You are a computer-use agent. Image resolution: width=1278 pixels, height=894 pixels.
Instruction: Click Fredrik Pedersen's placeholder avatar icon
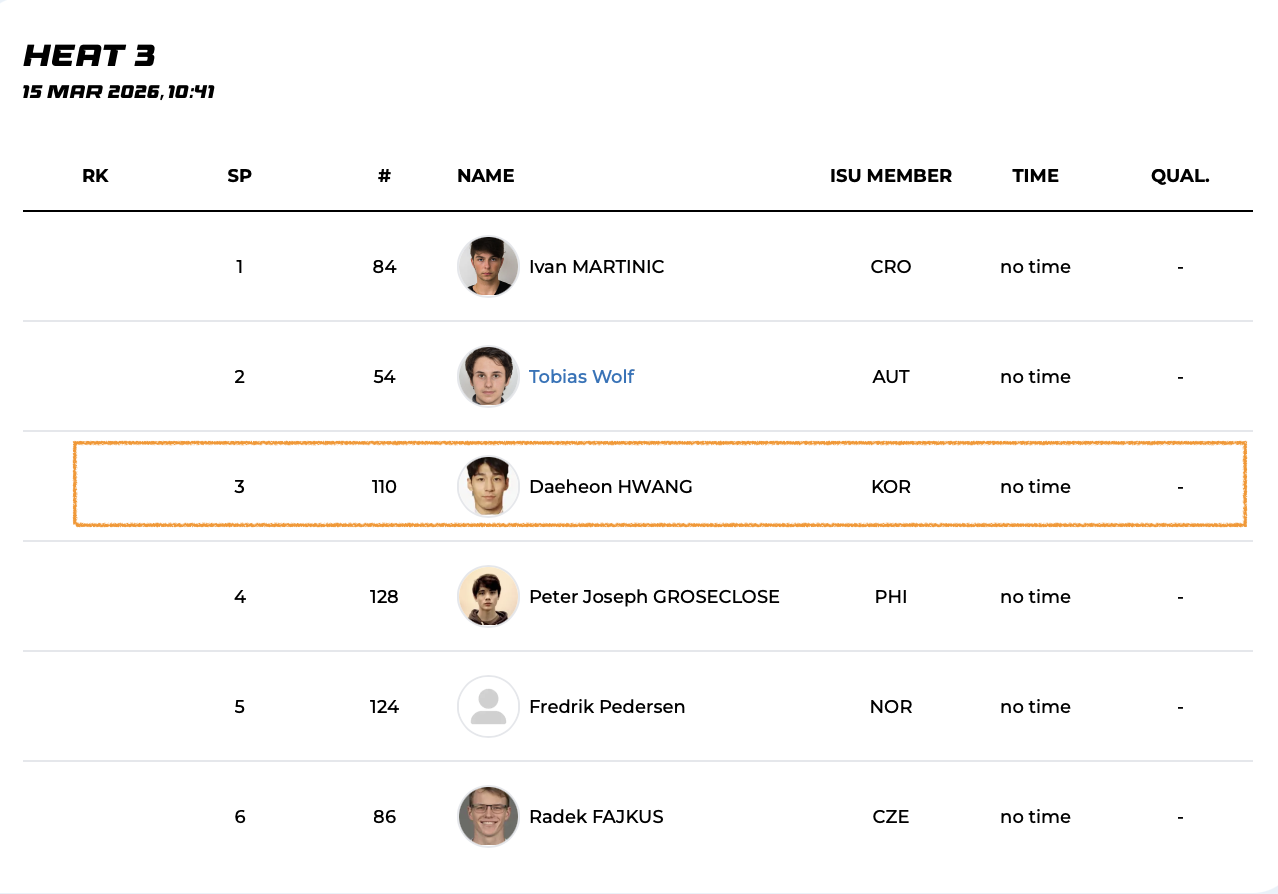[x=488, y=707]
